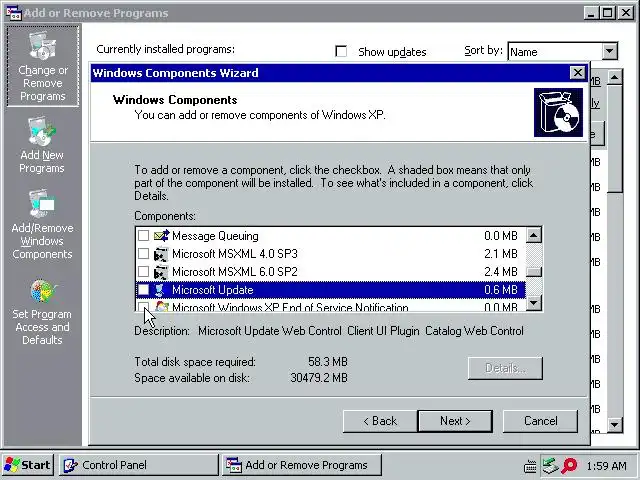Click the 30479.2 MB space available value
This screenshot has height=480, width=640.
click(319, 378)
